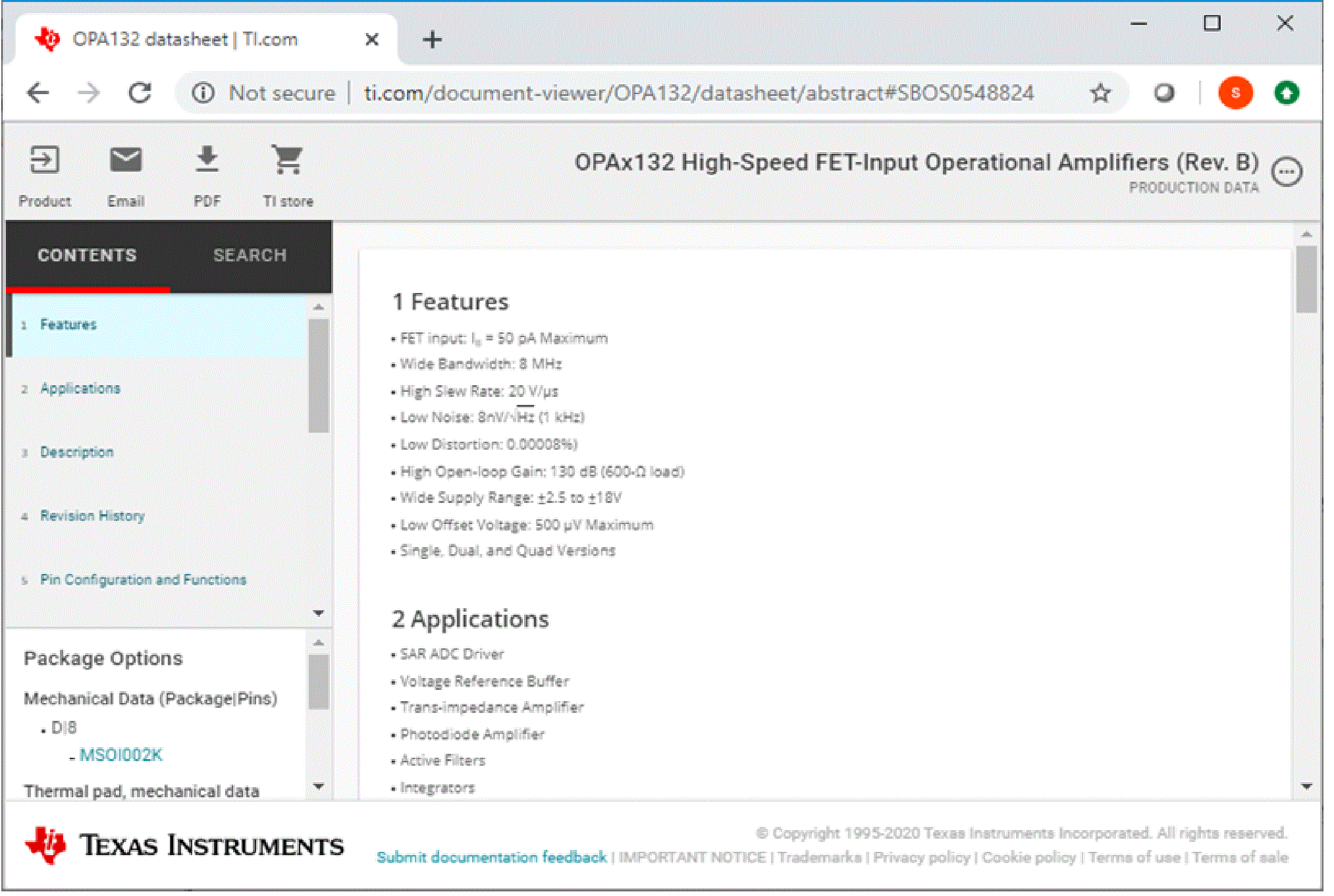
Task: Jump to Description in contents
Action: [77, 452]
